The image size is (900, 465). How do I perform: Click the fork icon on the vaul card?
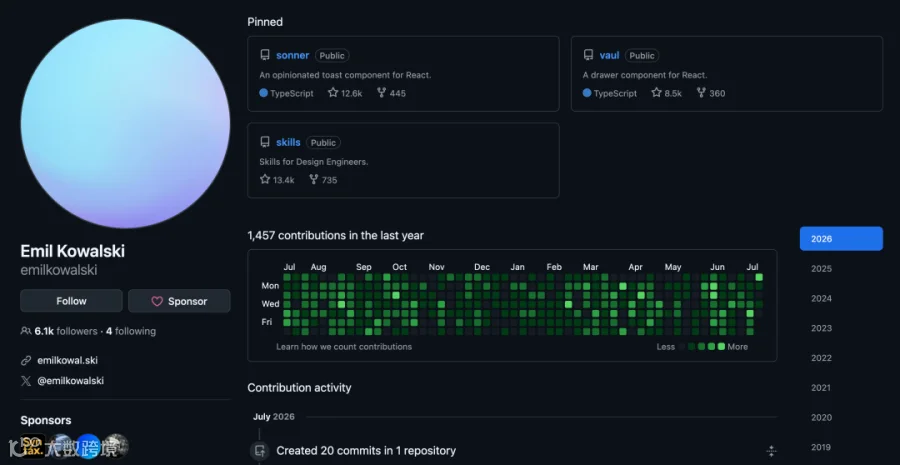click(x=701, y=92)
